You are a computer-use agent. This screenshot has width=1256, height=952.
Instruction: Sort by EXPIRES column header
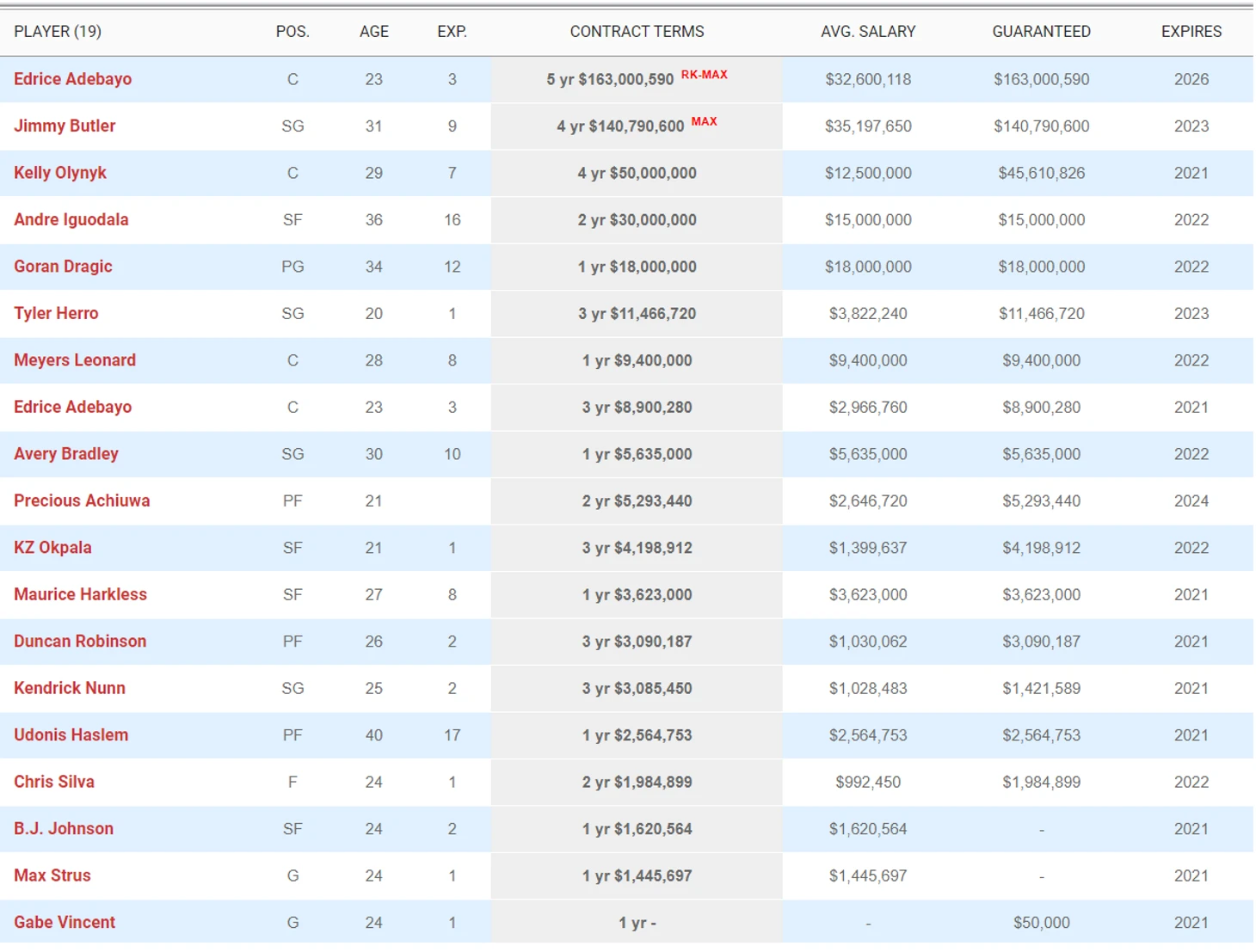click(x=1191, y=32)
